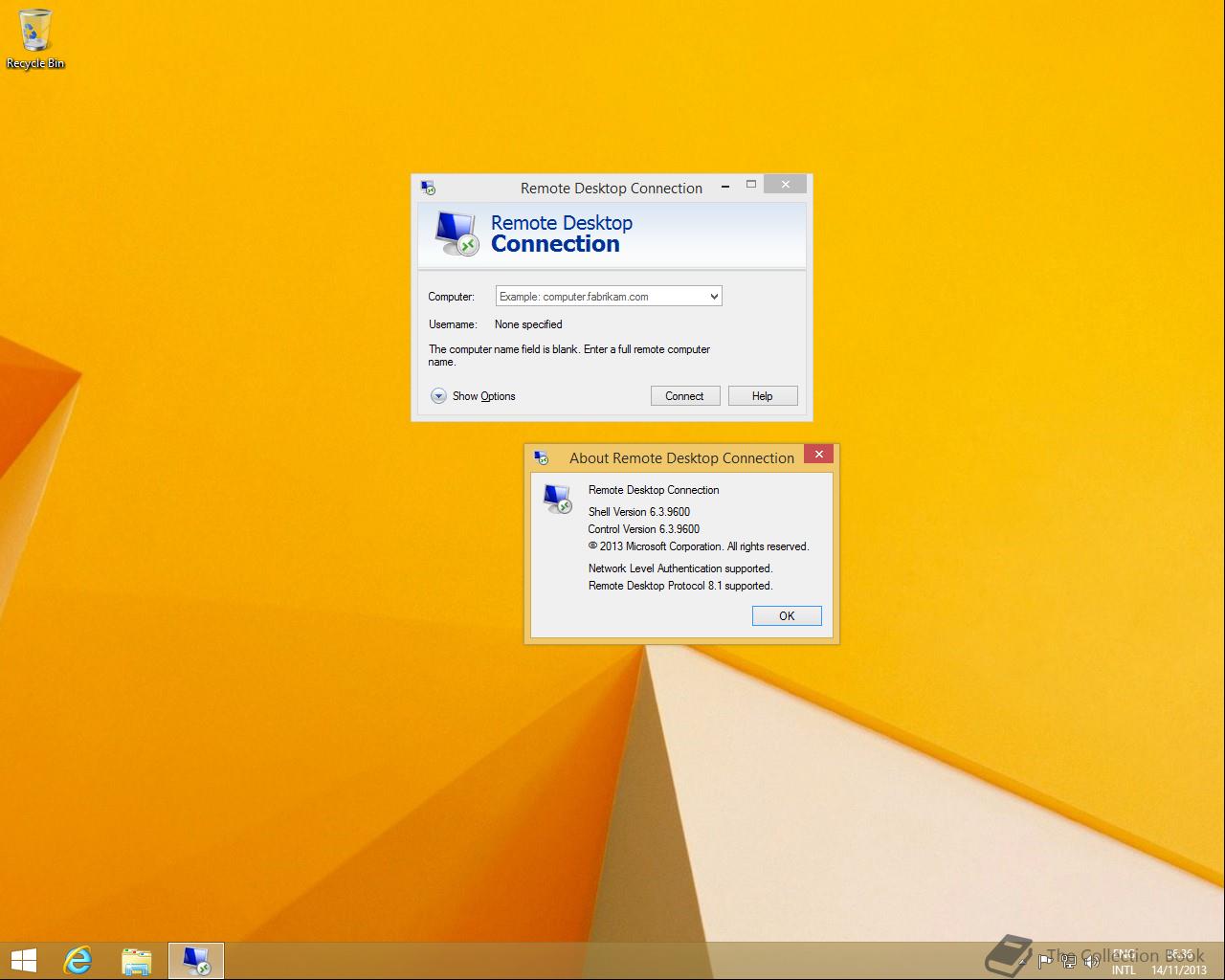The height and width of the screenshot is (980, 1225).
Task: Open the Computer name dropdown arrow
Action: click(714, 297)
